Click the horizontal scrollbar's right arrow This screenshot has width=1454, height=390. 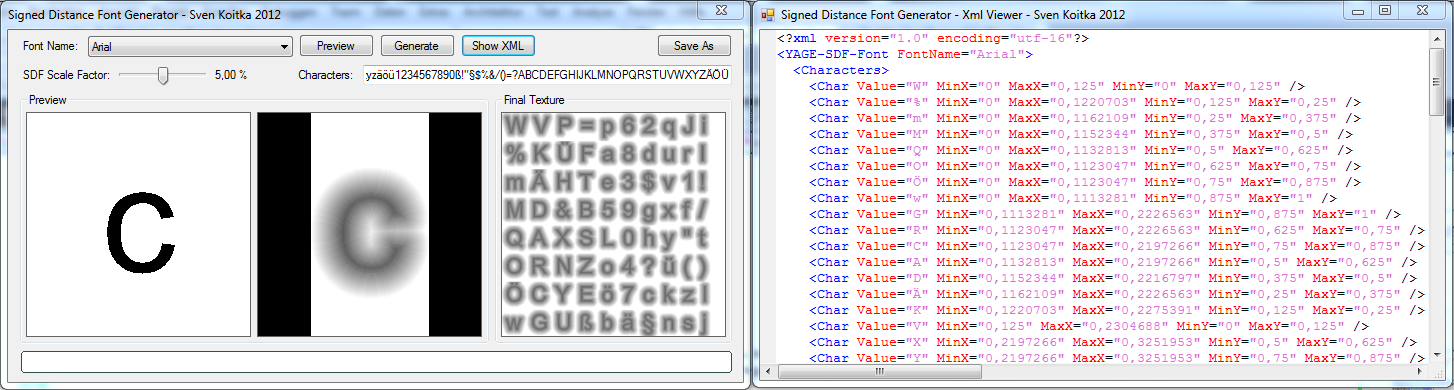click(x=1420, y=372)
